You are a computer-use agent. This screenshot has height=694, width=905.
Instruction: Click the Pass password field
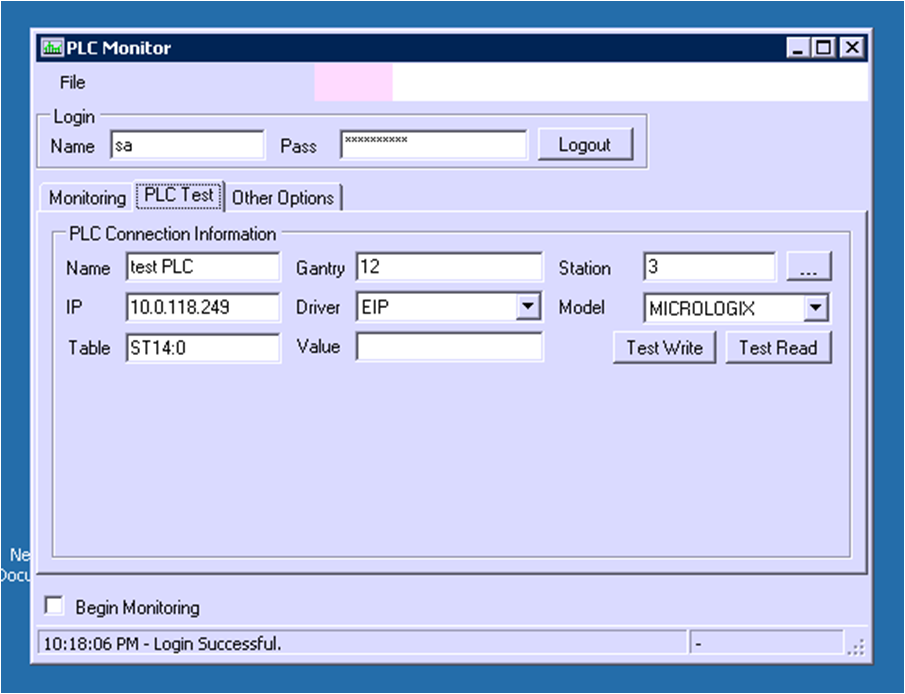tap(433, 145)
